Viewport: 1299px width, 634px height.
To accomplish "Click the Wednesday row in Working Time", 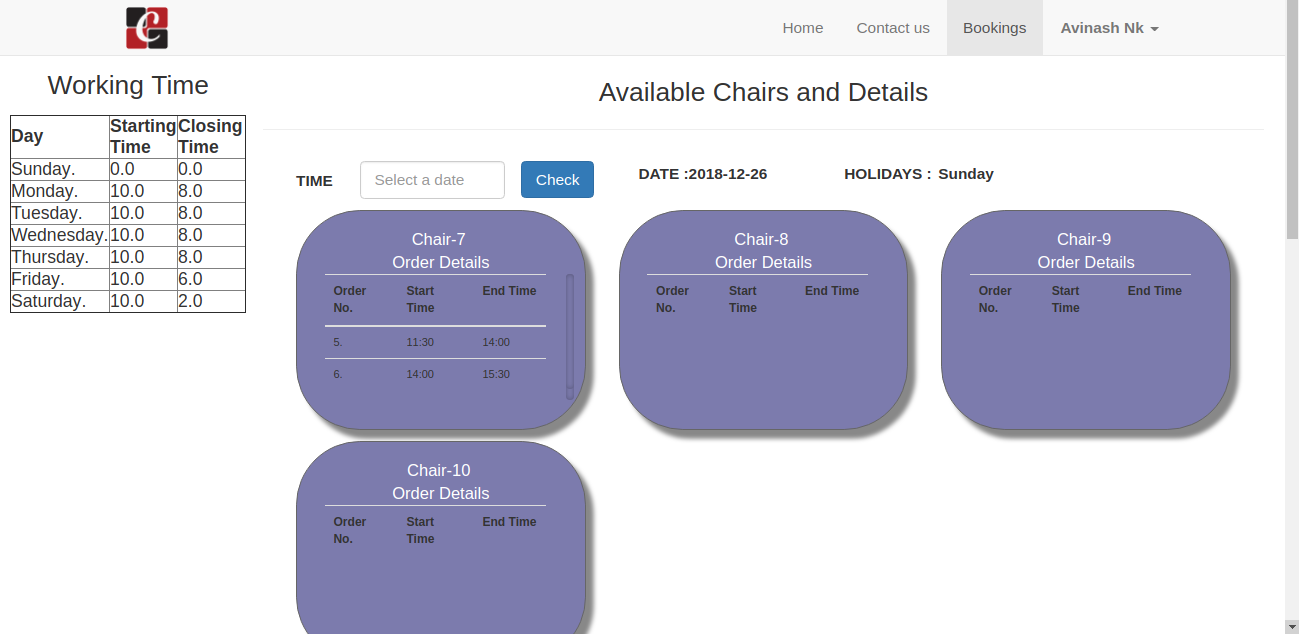I will pos(127,235).
